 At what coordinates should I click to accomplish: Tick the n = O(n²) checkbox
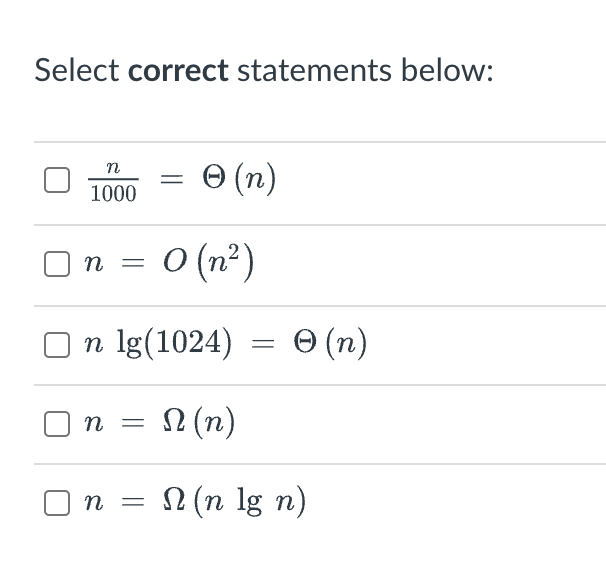pyautogui.click(x=56, y=265)
